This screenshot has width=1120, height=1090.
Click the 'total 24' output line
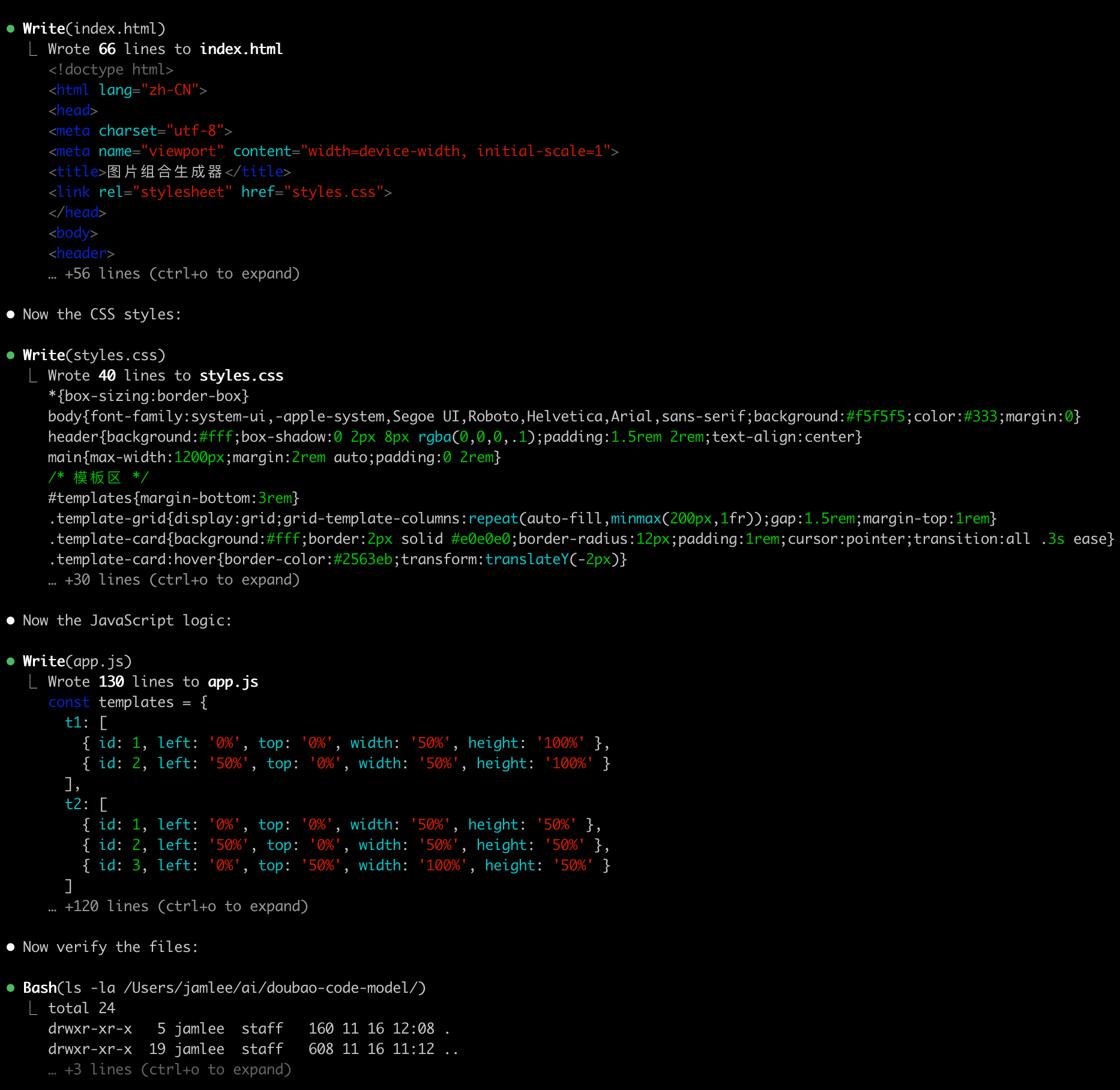click(x=82, y=1008)
